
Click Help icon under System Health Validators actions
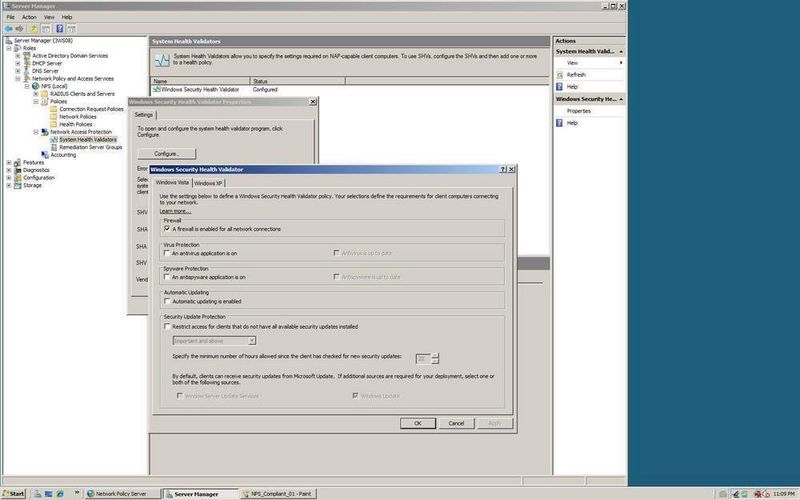point(560,87)
